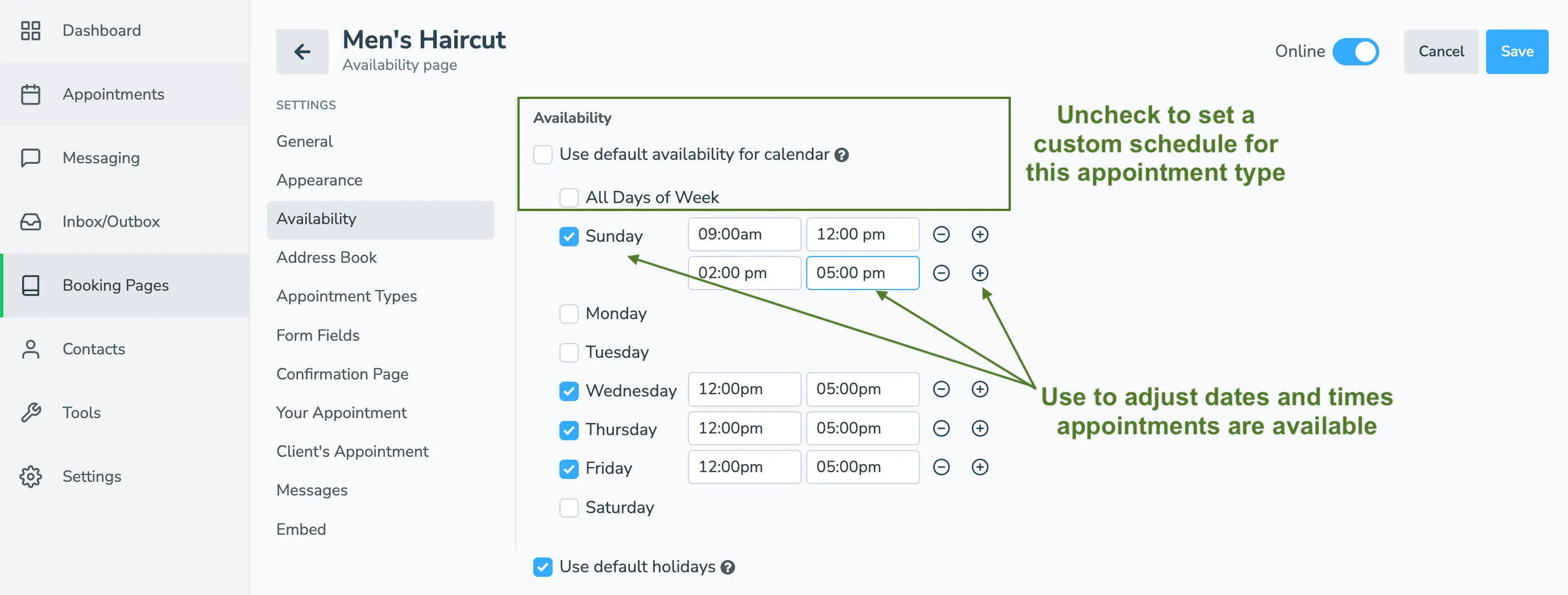Save the availability changes
This screenshot has width=1568, height=595.
pos(1516,52)
